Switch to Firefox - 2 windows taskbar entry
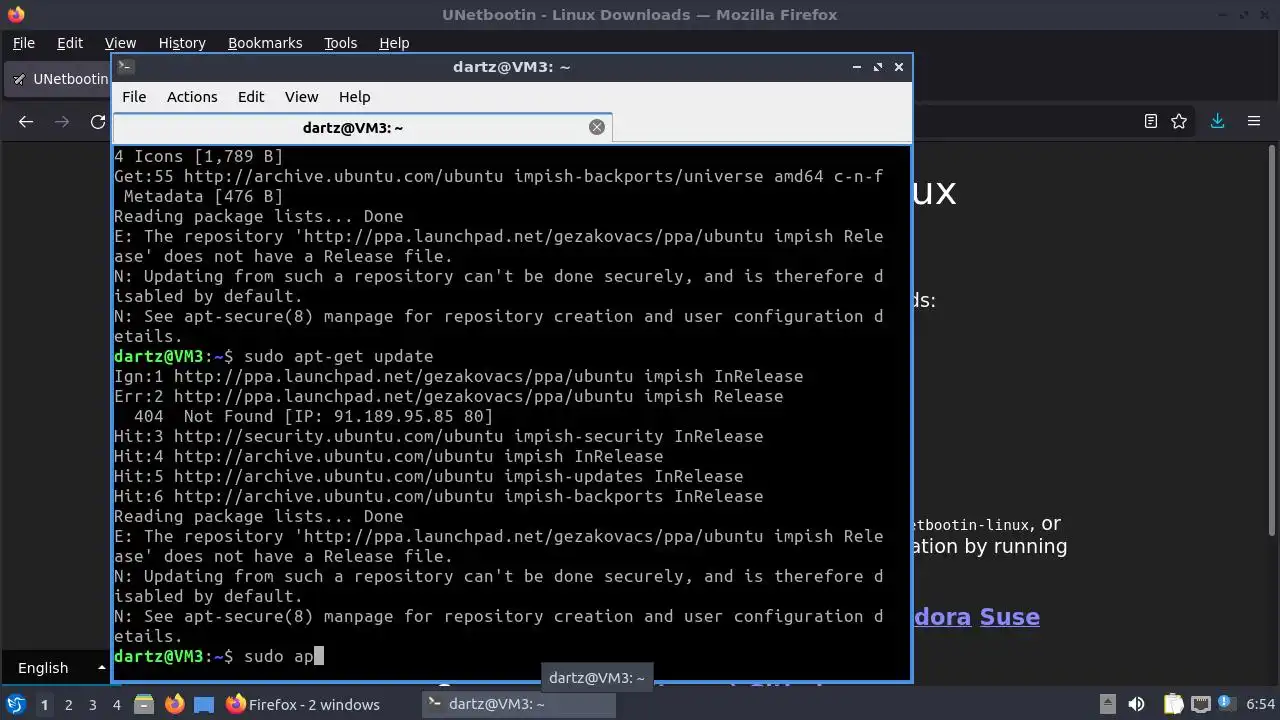The image size is (1280, 720). (x=303, y=704)
